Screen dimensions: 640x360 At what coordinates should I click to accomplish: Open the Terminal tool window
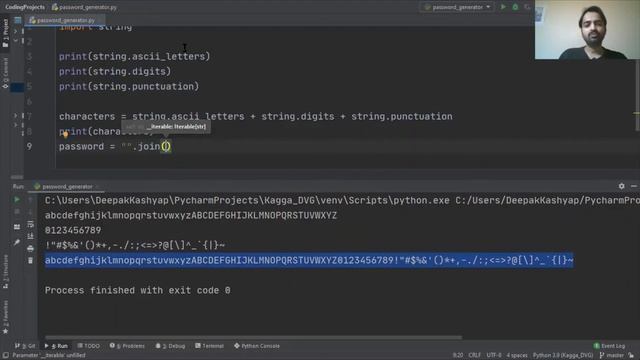209,346
